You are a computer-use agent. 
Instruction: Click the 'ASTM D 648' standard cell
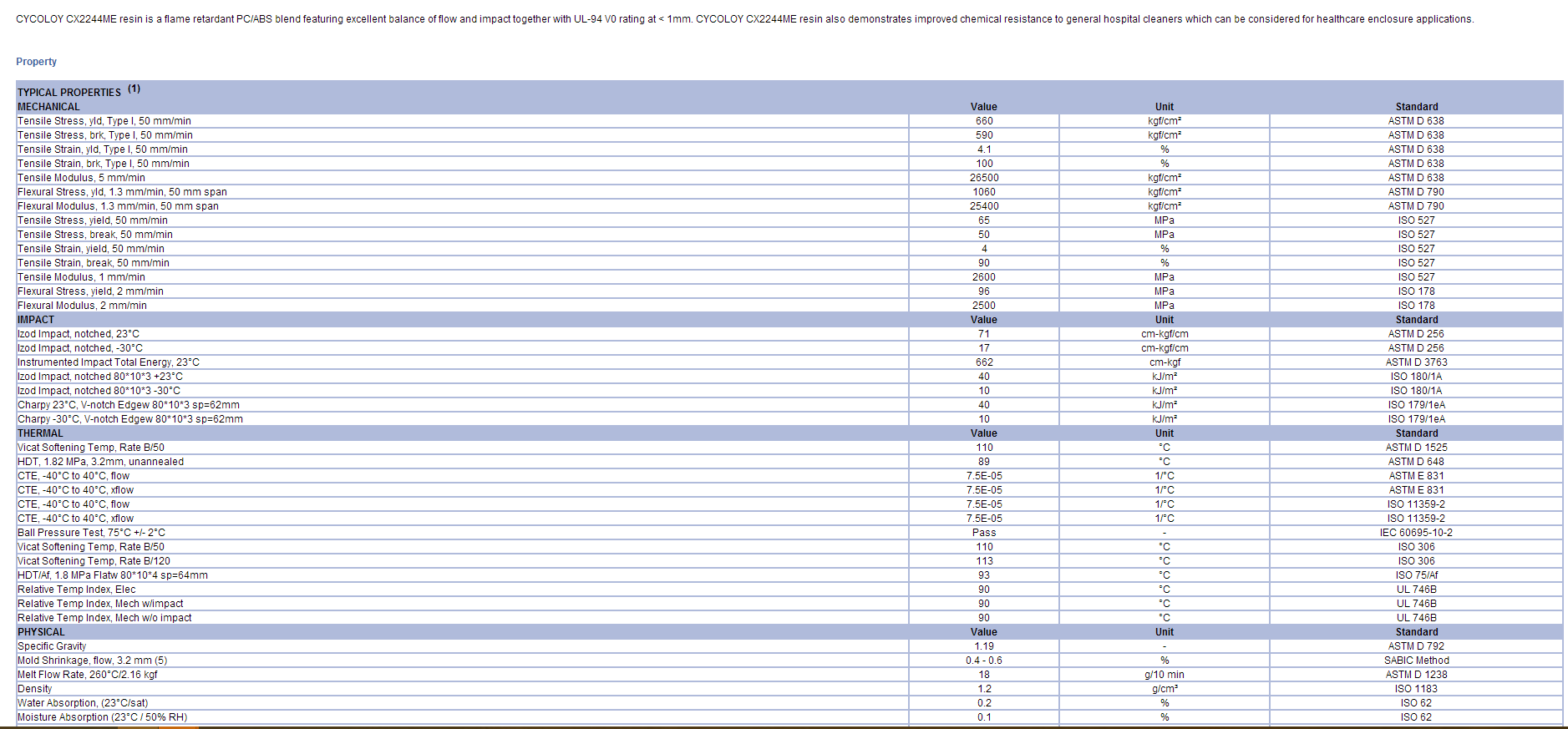pyautogui.click(x=1416, y=462)
